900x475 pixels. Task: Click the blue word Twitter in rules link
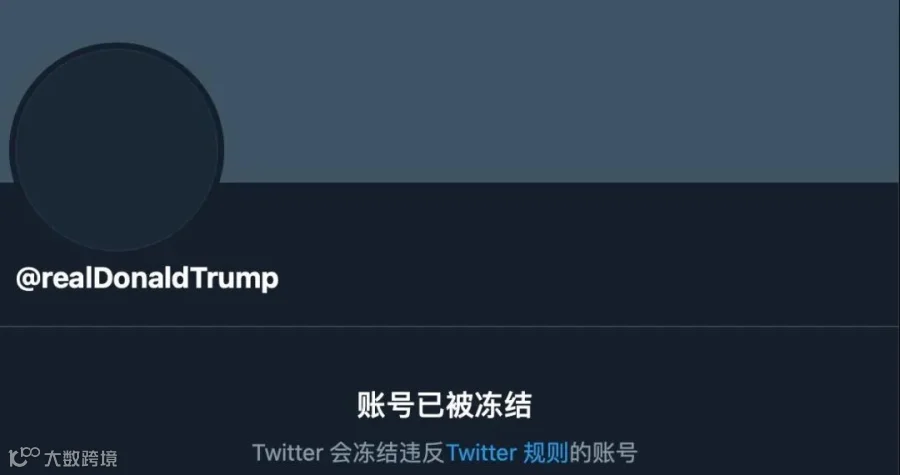tap(482, 453)
